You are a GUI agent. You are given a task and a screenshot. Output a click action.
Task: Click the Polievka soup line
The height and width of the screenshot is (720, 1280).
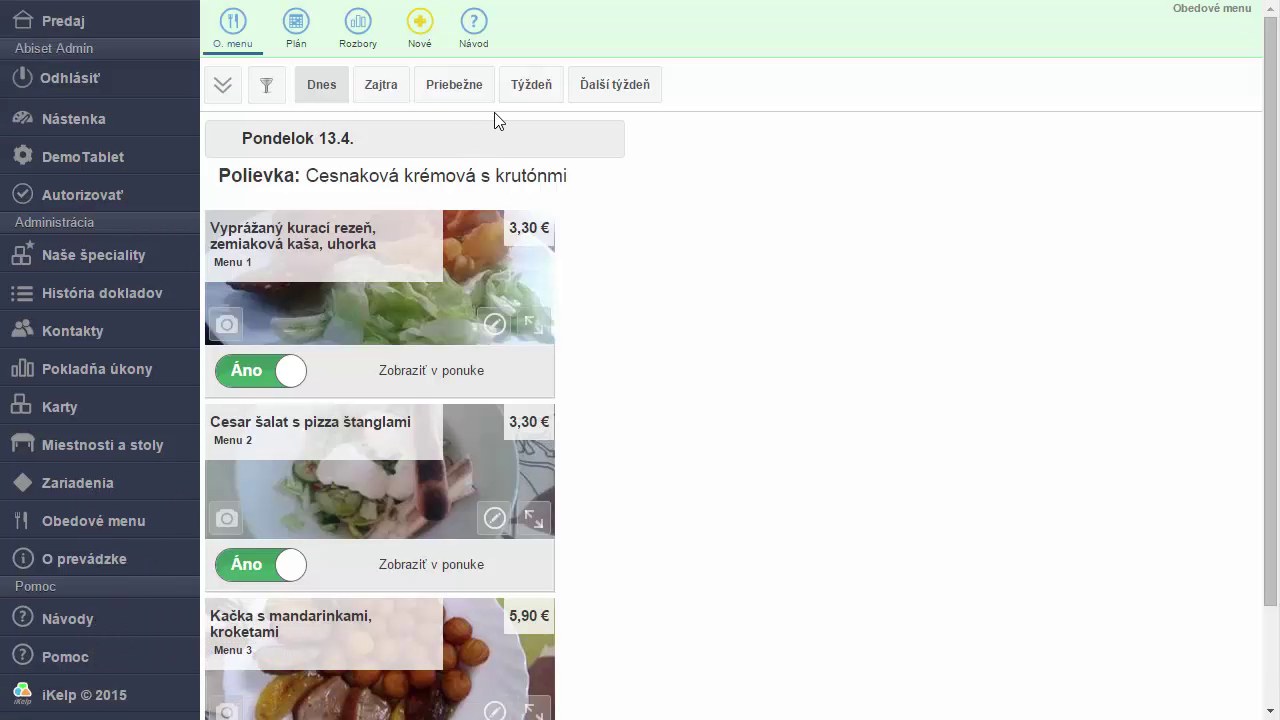coord(393,176)
